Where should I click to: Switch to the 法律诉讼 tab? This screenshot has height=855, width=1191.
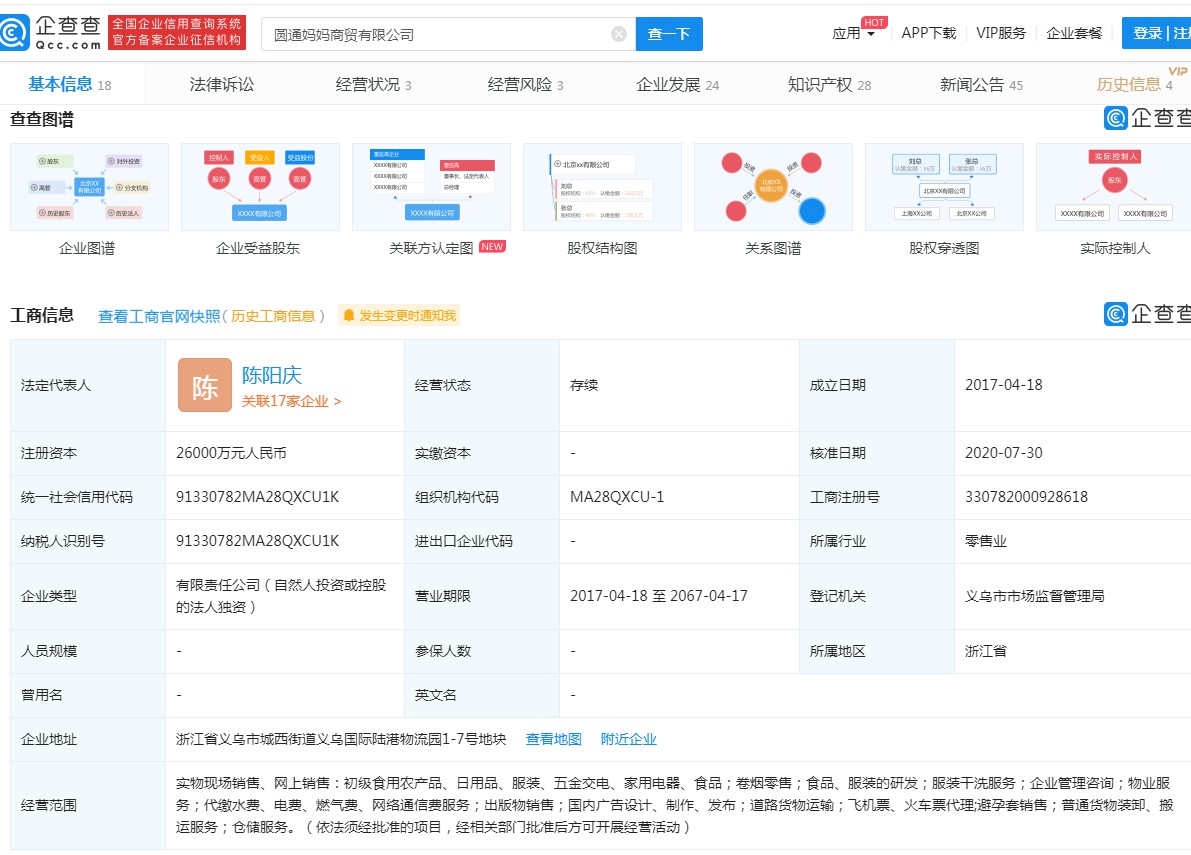point(222,84)
